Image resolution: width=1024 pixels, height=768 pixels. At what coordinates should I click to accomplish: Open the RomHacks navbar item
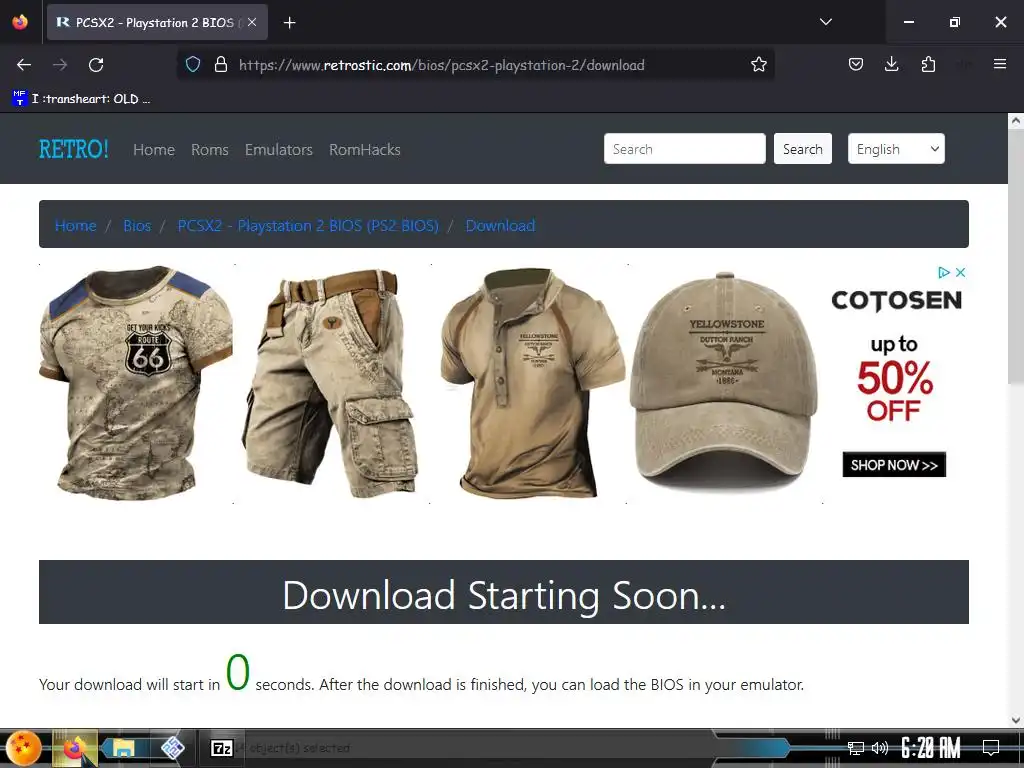[x=364, y=150]
